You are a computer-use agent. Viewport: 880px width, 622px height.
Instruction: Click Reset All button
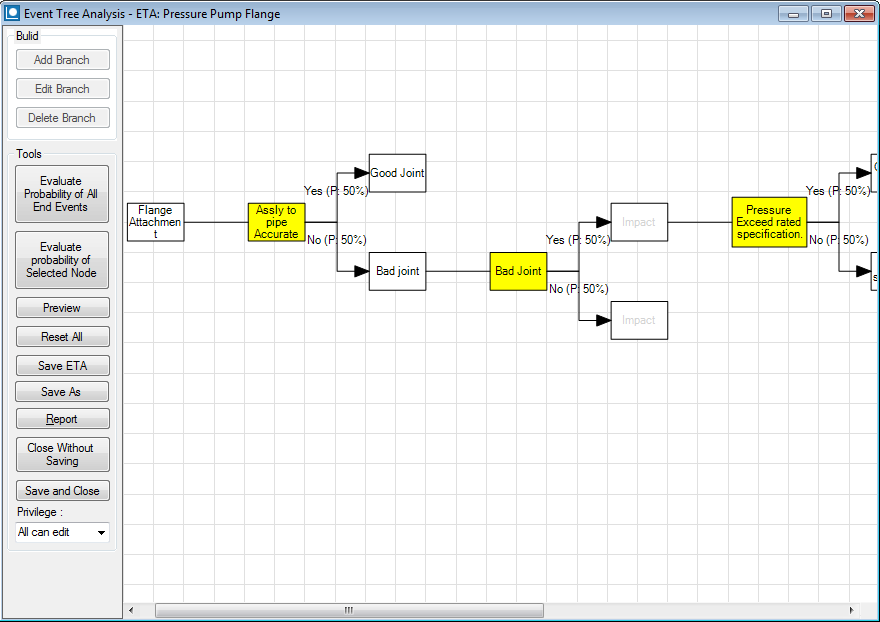coord(62,337)
